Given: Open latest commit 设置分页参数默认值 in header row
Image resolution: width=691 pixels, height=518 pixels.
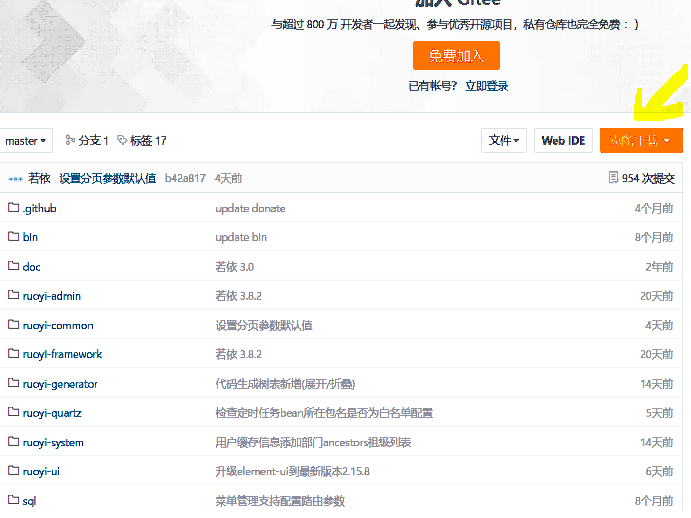Looking at the screenshot, I should point(108,178).
